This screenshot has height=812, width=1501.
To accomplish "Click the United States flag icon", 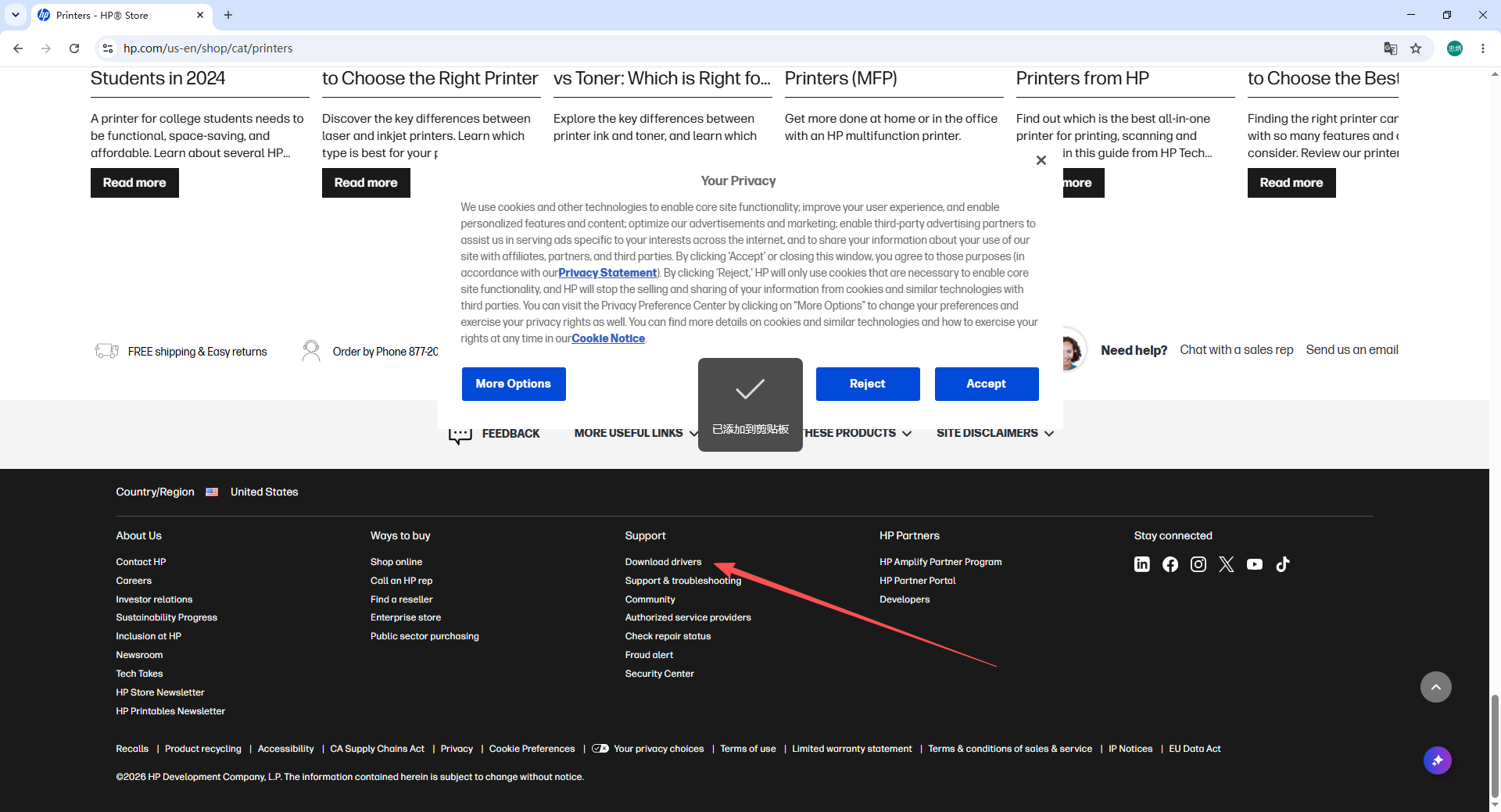I will click(x=212, y=492).
